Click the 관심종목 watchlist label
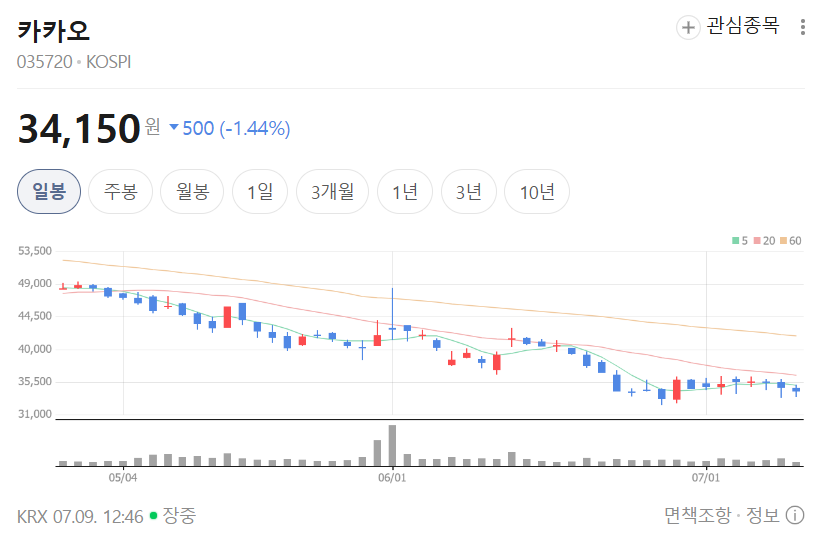Image resolution: width=823 pixels, height=540 pixels. pyautogui.click(x=743, y=26)
